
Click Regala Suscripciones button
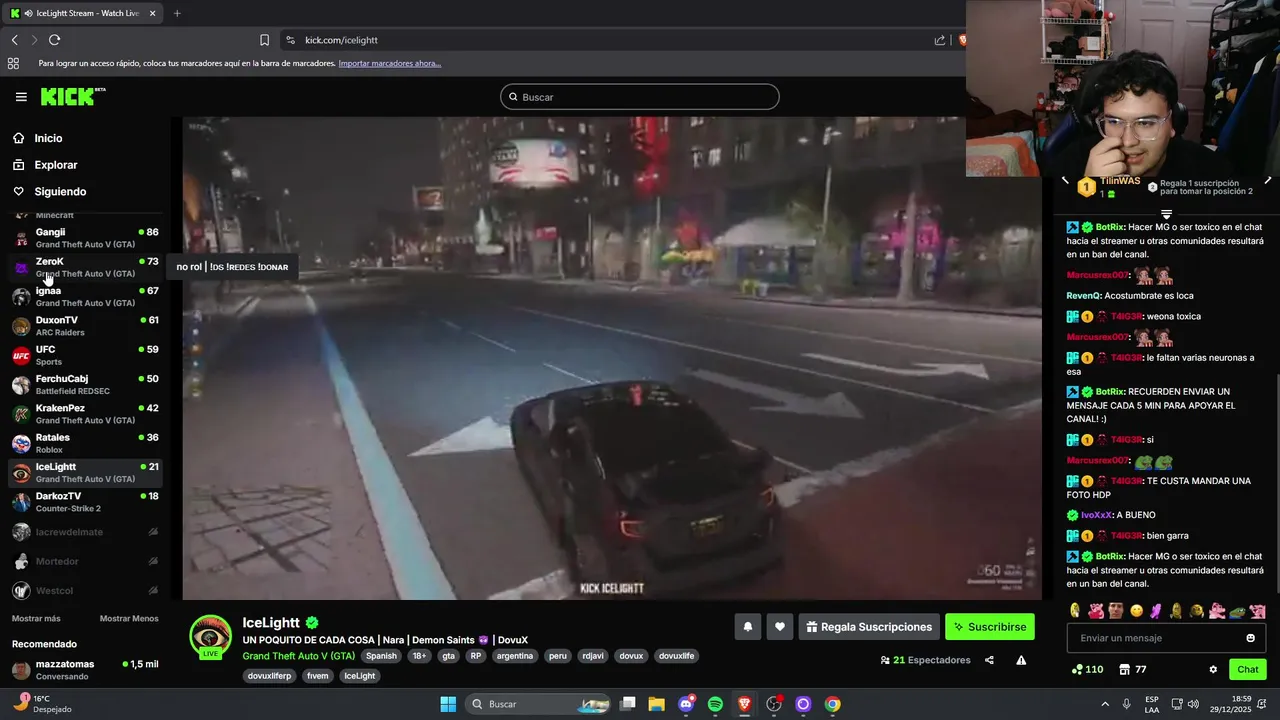(x=869, y=627)
